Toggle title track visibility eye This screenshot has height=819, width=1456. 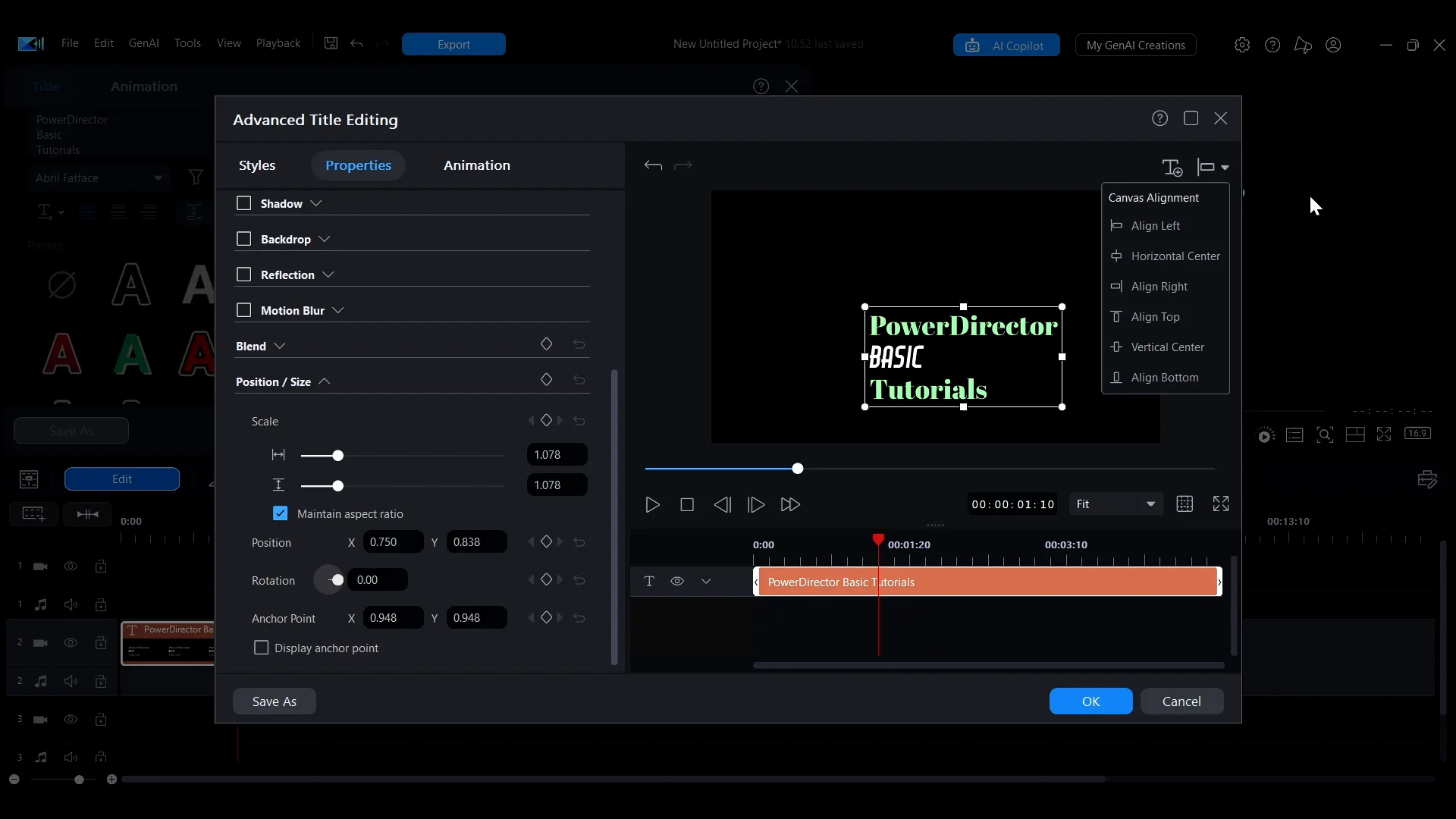[677, 582]
